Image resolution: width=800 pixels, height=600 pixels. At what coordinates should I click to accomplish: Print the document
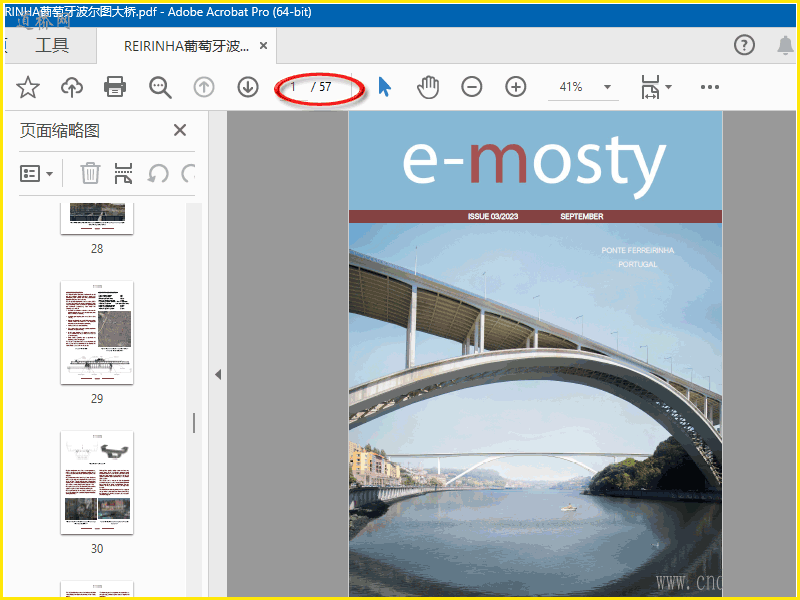point(115,87)
